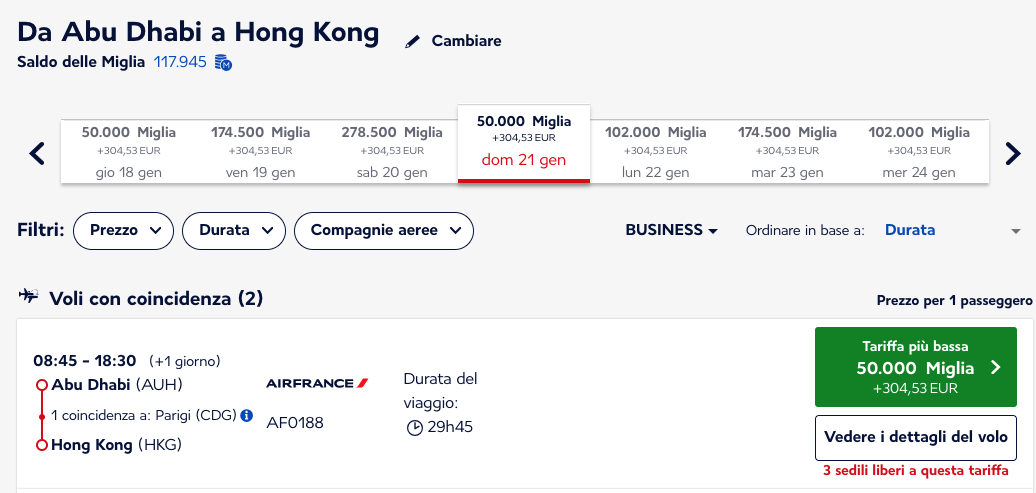Click the miles coins icon next to balance
This screenshot has width=1036, height=493.
pyautogui.click(x=223, y=63)
